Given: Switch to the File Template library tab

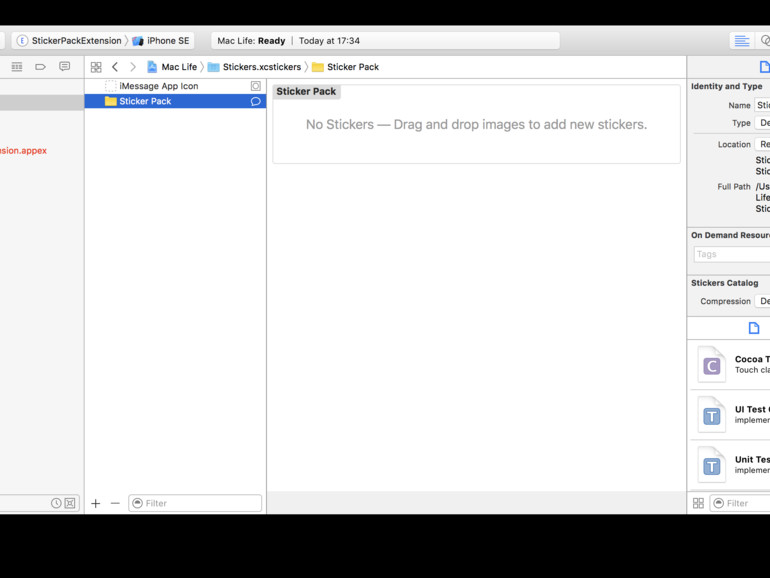Looking at the screenshot, I should (754, 328).
